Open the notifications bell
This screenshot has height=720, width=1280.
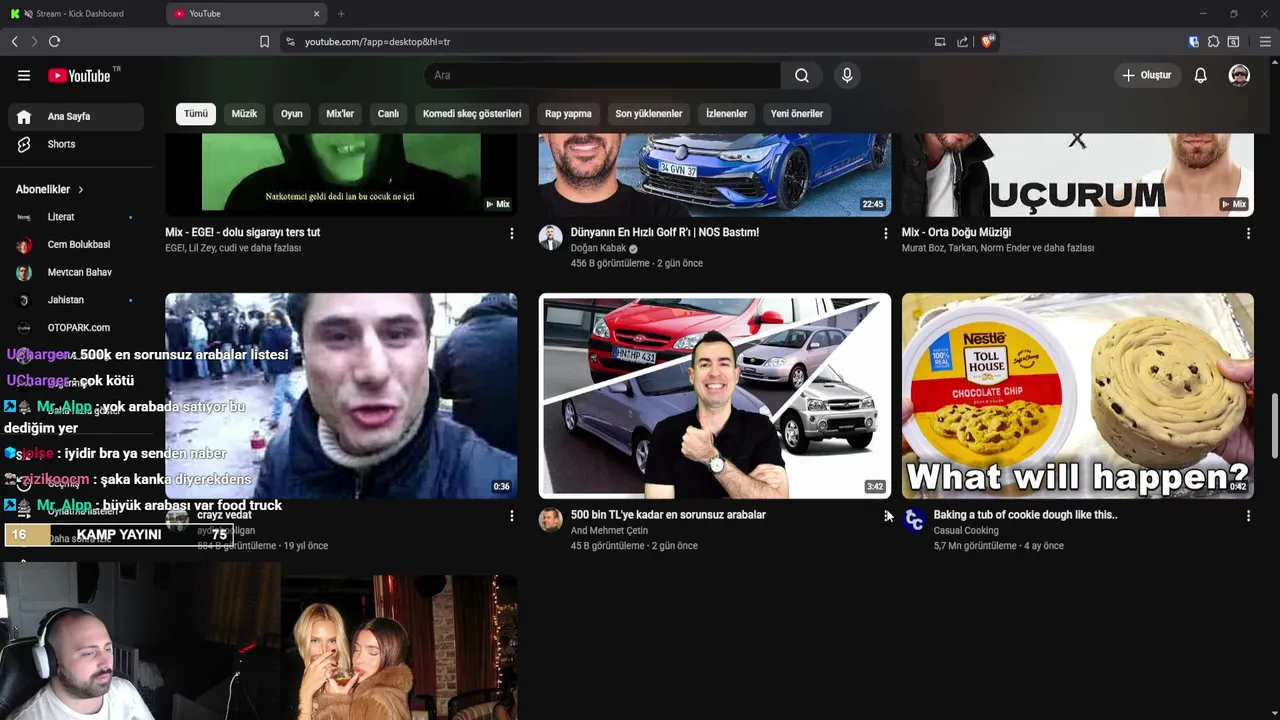pos(1201,75)
